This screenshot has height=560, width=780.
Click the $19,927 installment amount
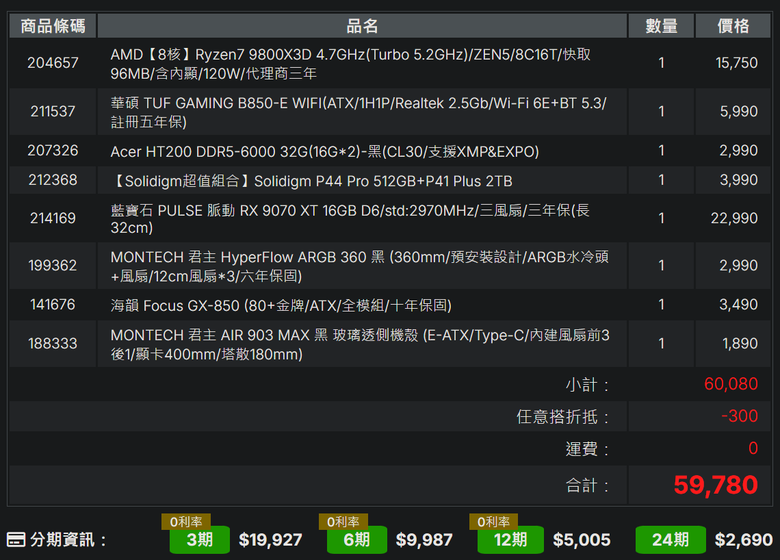pyautogui.click(x=271, y=540)
